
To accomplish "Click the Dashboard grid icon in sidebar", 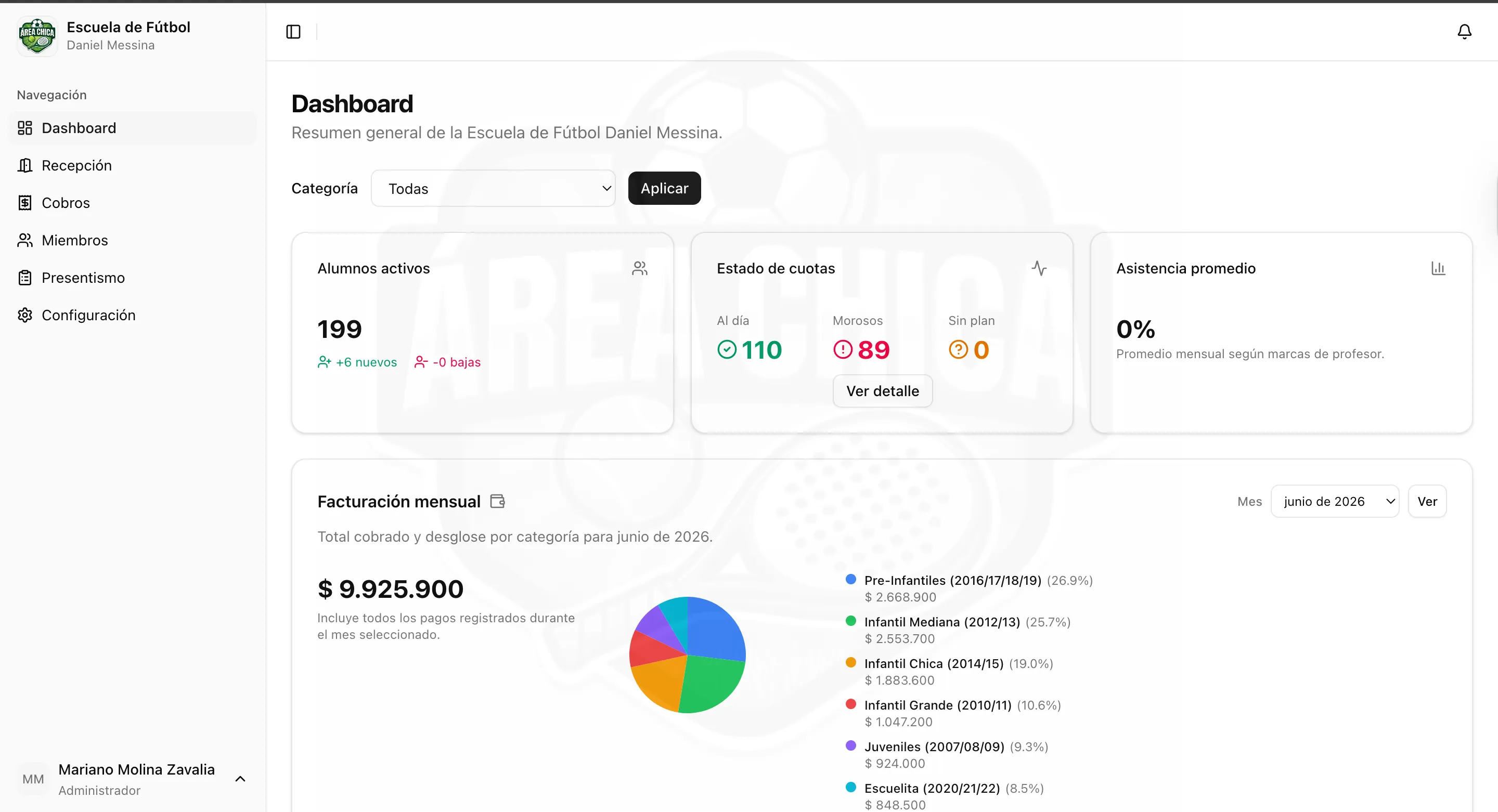I will tap(25, 128).
